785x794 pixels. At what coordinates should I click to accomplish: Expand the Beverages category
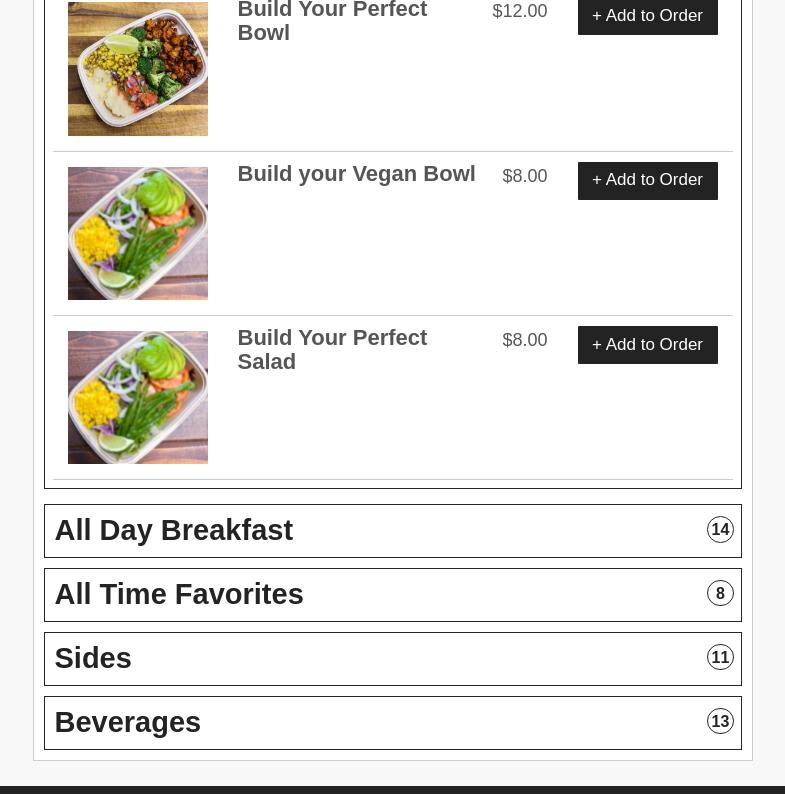coord(393,723)
